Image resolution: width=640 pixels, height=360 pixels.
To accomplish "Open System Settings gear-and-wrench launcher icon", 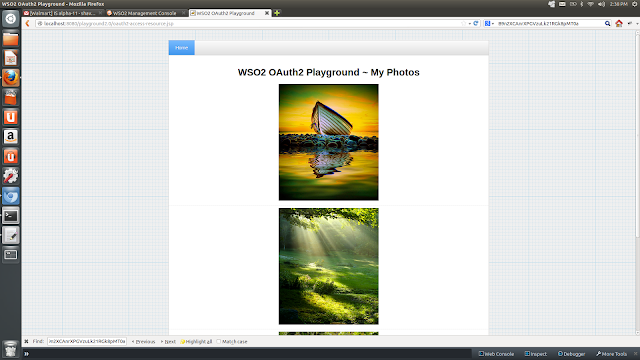I will pos(11,176).
